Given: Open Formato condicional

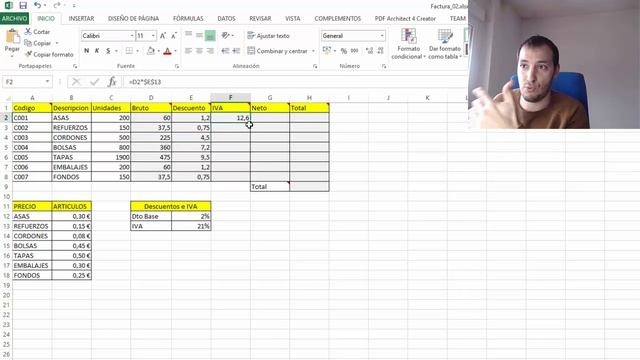Looking at the screenshot, I should (408, 44).
